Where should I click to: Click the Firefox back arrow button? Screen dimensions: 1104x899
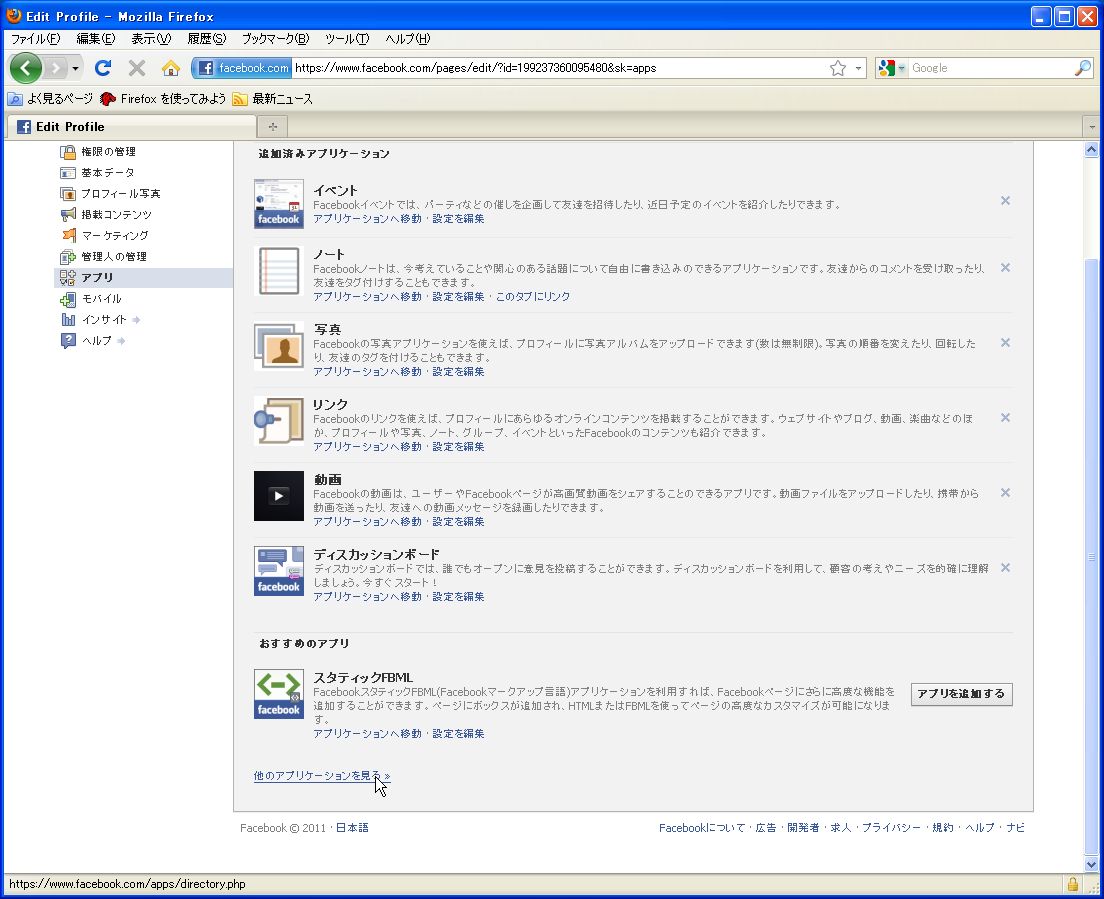pos(25,68)
